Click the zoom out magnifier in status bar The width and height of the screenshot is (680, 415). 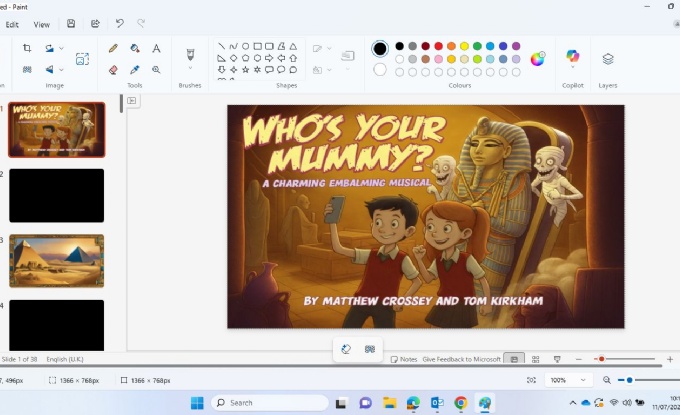[x=607, y=380]
